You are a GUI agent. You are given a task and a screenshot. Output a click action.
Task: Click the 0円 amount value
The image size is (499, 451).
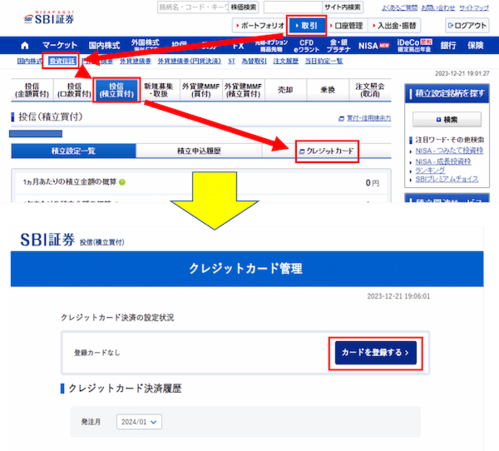(x=372, y=183)
